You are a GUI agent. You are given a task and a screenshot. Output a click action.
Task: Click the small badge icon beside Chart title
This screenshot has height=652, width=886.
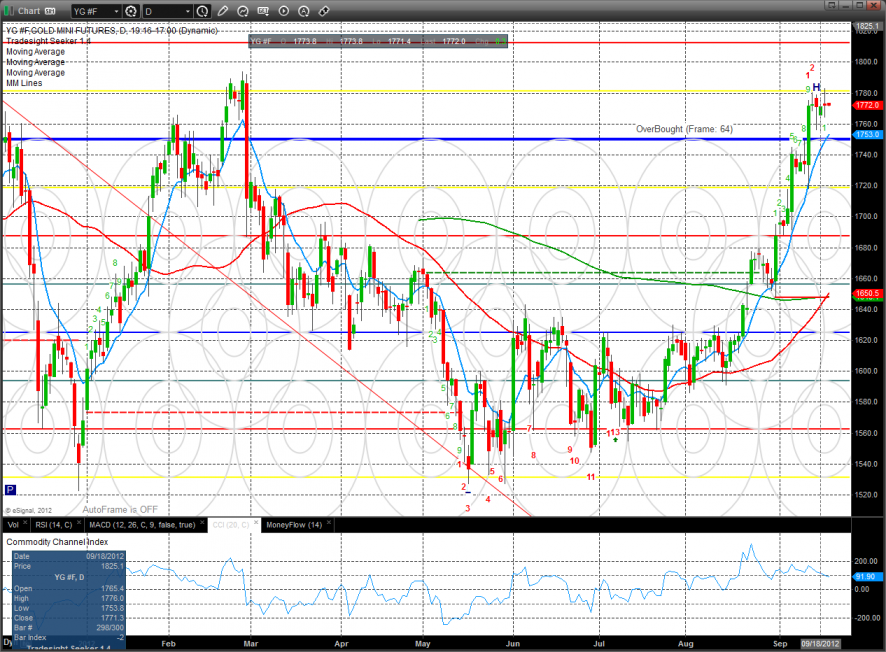pos(50,11)
